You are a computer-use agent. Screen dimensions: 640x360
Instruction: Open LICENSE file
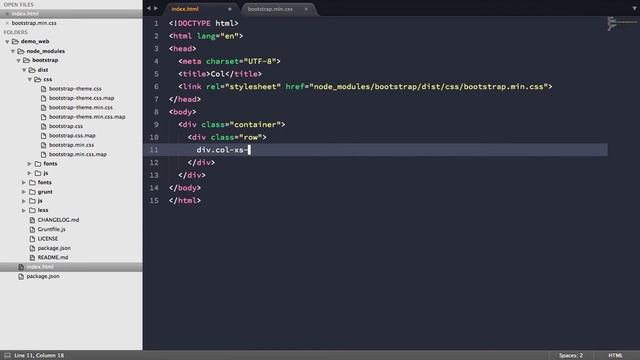(x=48, y=239)
